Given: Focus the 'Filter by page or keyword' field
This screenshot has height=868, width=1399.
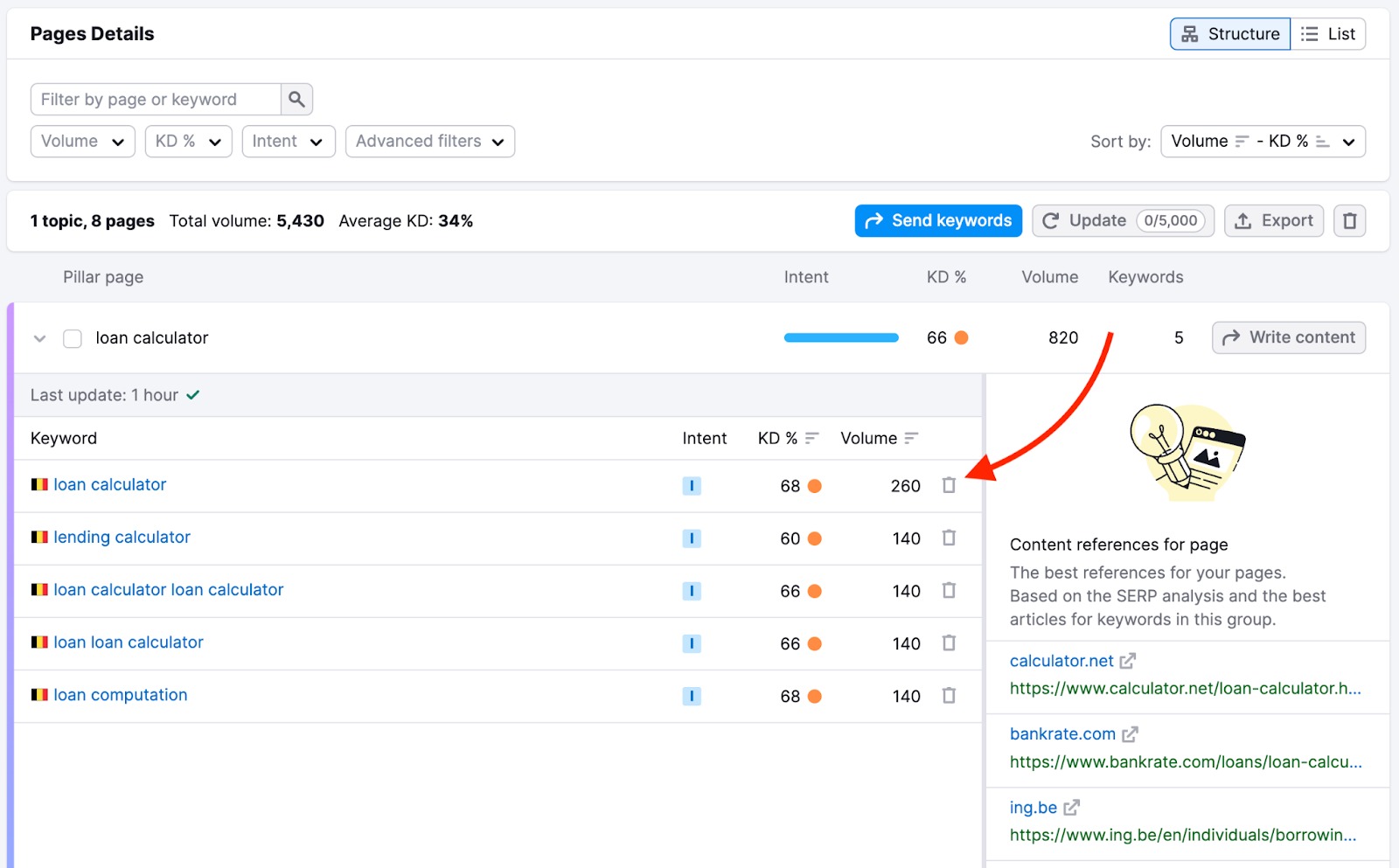Looking at the screenshot, I should point(156,99).
